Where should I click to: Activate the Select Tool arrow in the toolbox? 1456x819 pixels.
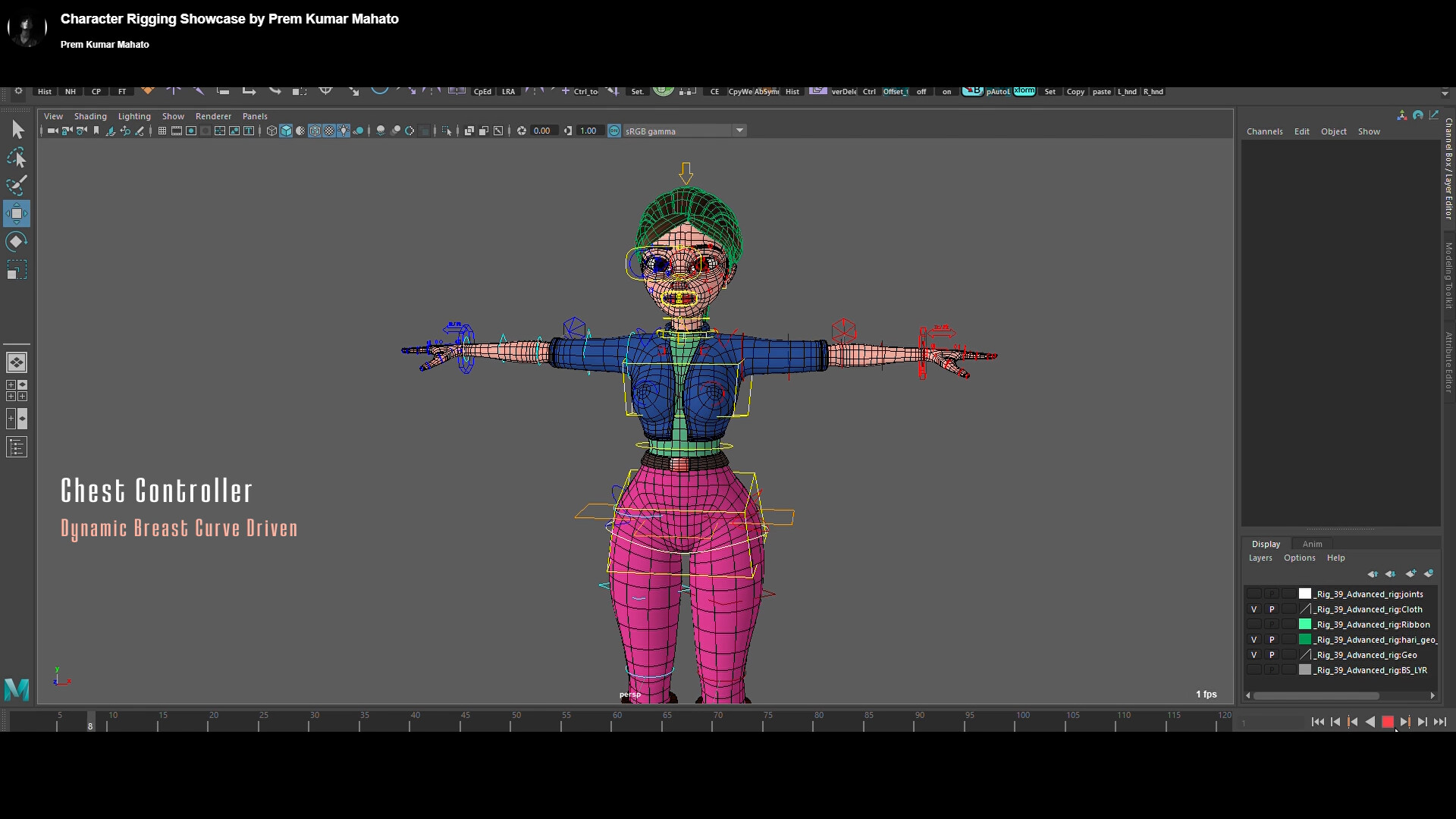pyautogui.click(x=17, y=130)
